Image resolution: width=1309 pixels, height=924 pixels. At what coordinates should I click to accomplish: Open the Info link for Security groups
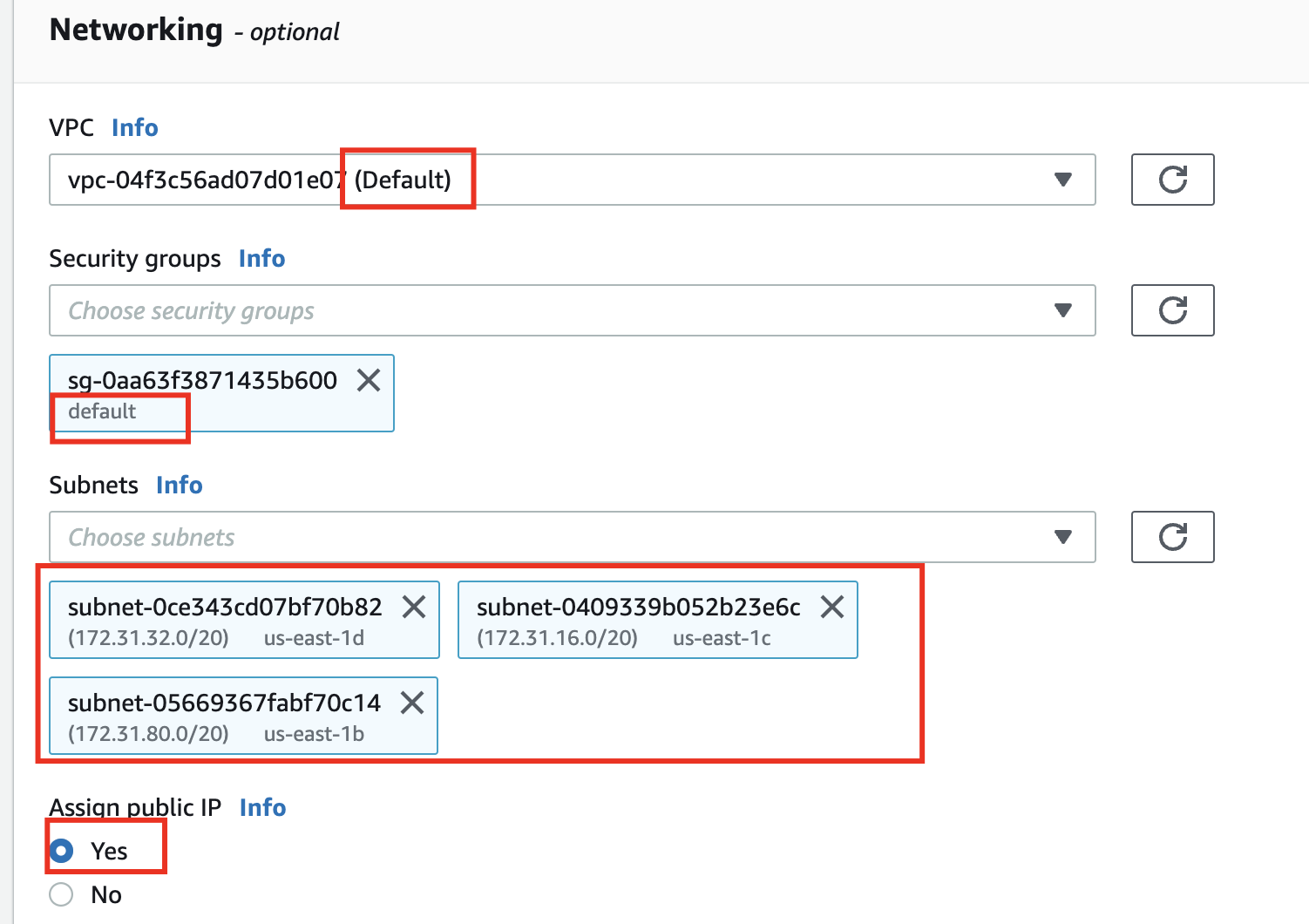point(261,258)
